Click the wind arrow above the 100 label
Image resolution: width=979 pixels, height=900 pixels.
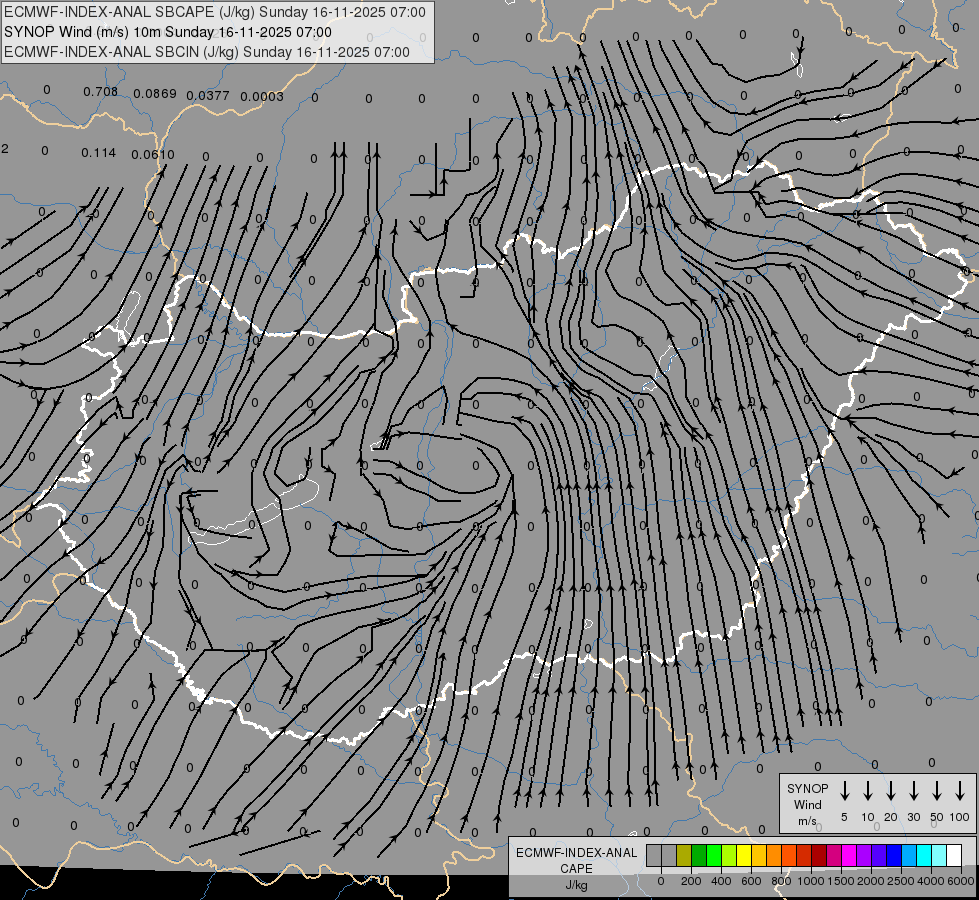[960, 791]
